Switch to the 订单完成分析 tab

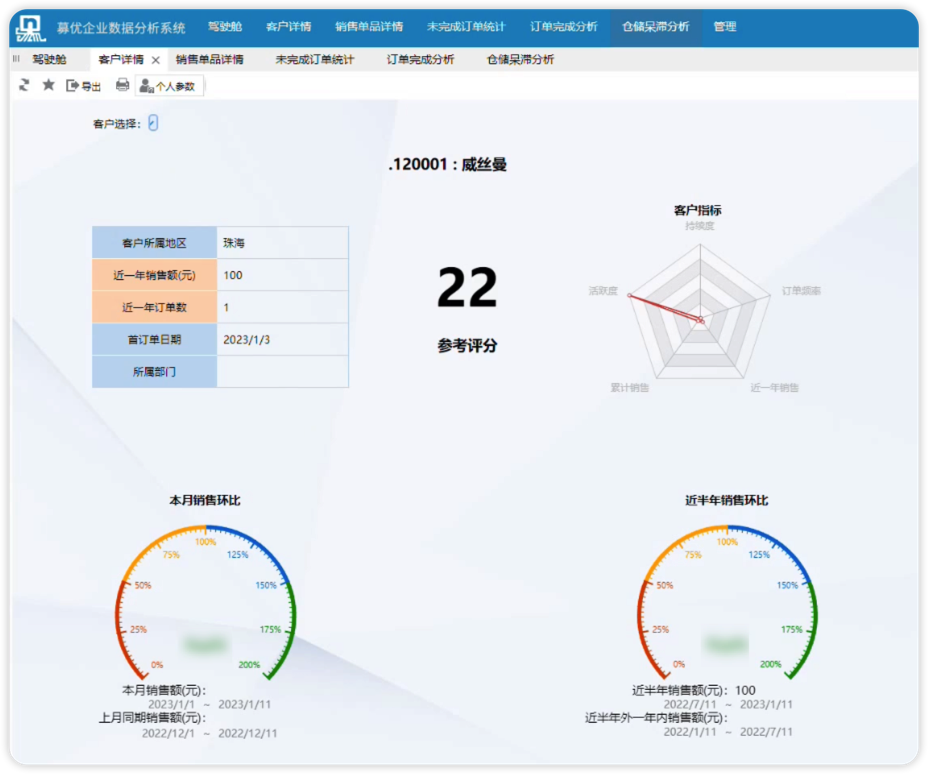421,60
